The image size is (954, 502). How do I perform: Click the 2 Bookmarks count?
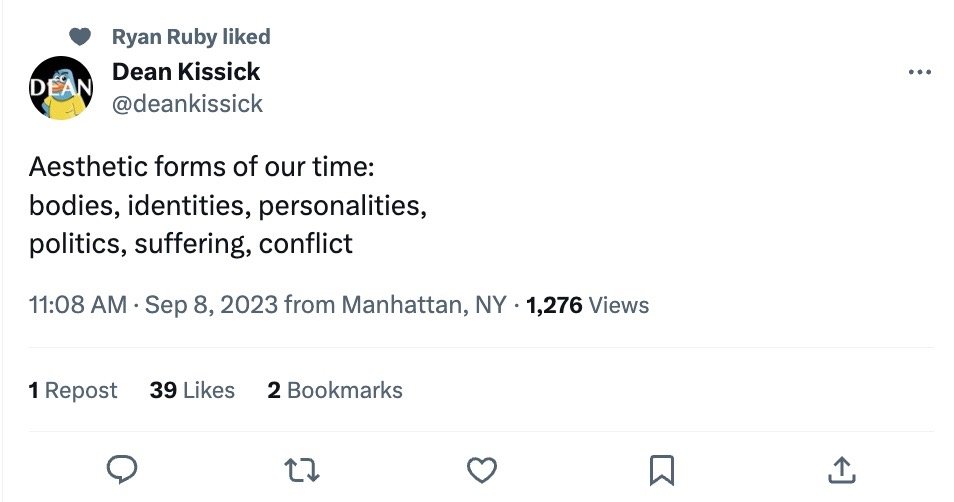click(334, 390)
